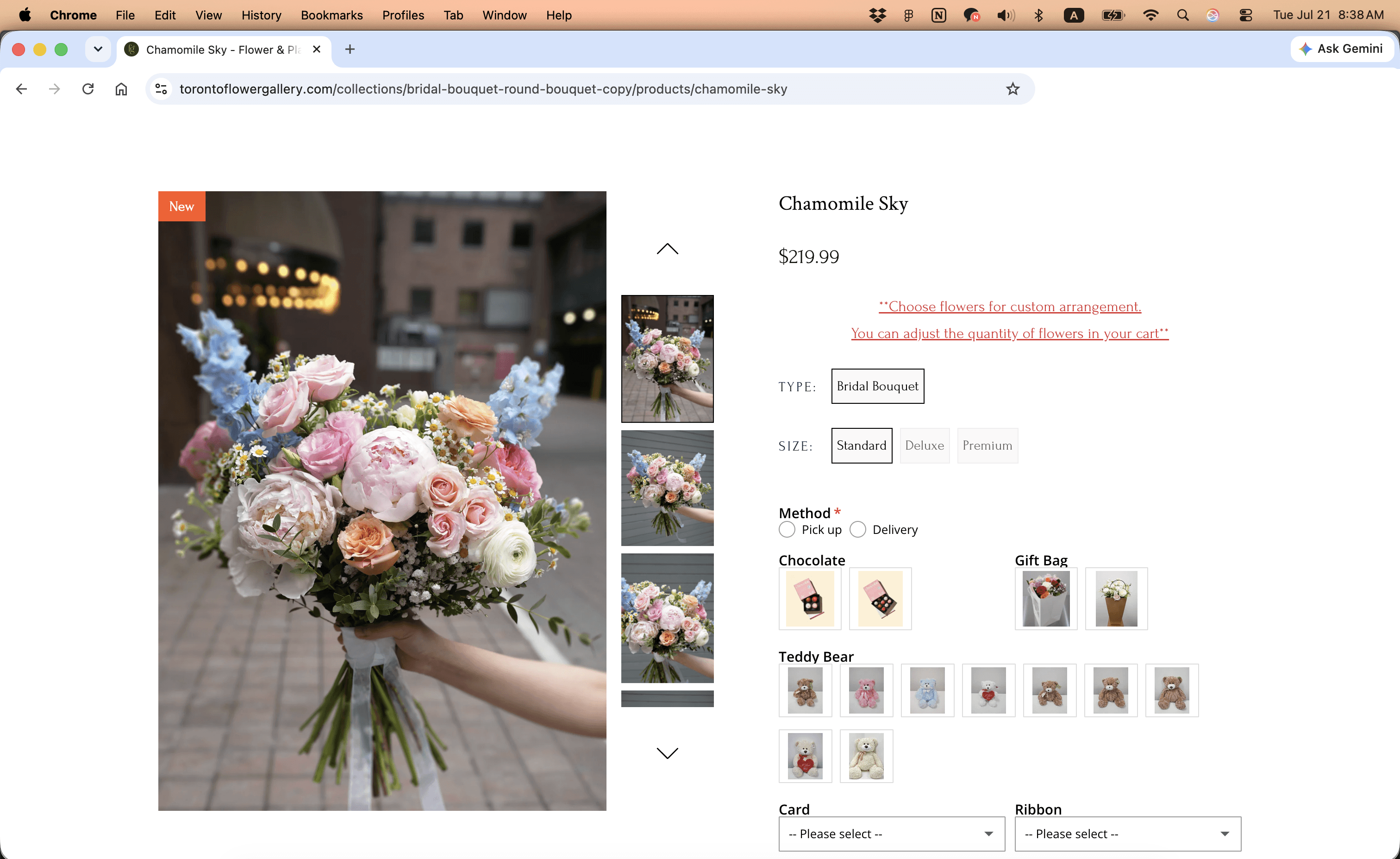Open the View menu
The width and height of the screenshot is (1400, 859).
click(208, 15)
